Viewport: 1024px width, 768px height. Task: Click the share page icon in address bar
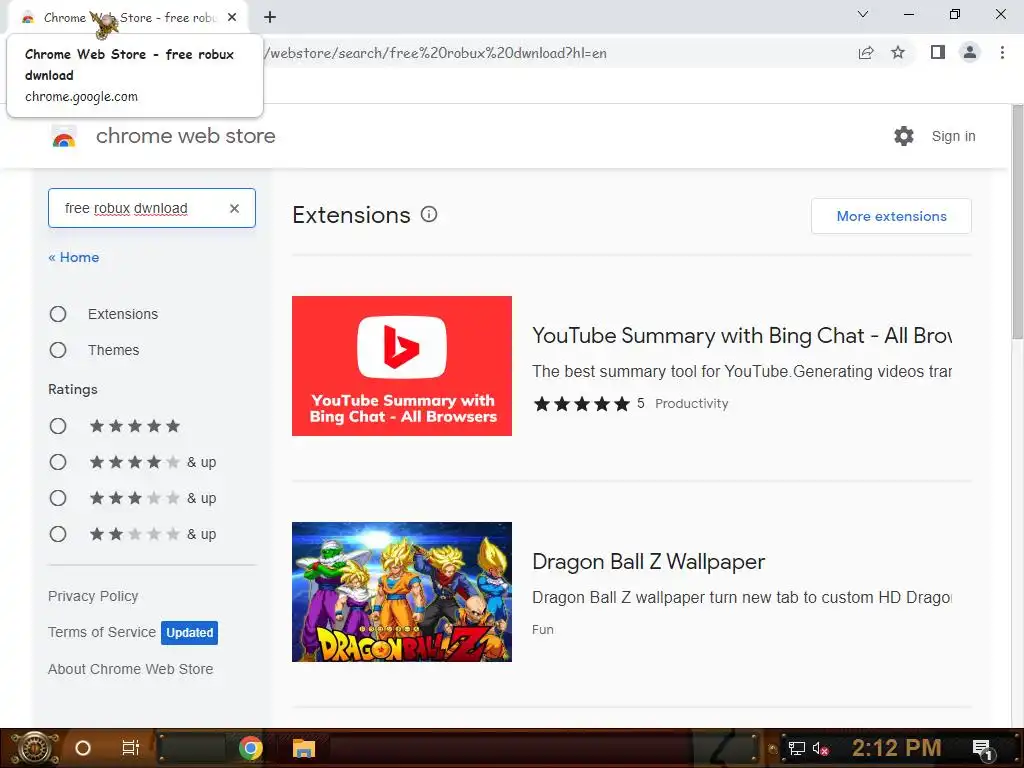click(x=866, y=53)
